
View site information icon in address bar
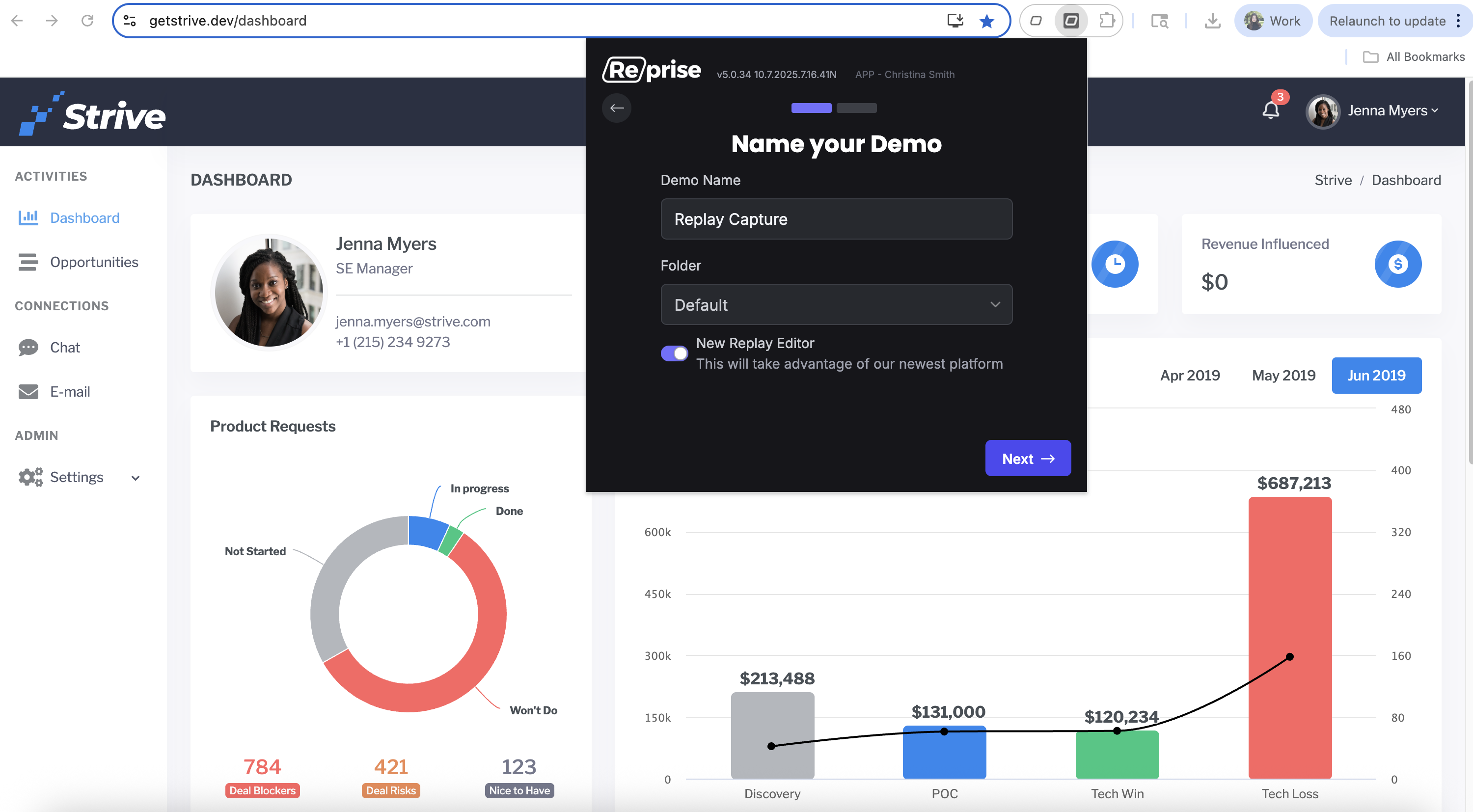pos(130,21)
